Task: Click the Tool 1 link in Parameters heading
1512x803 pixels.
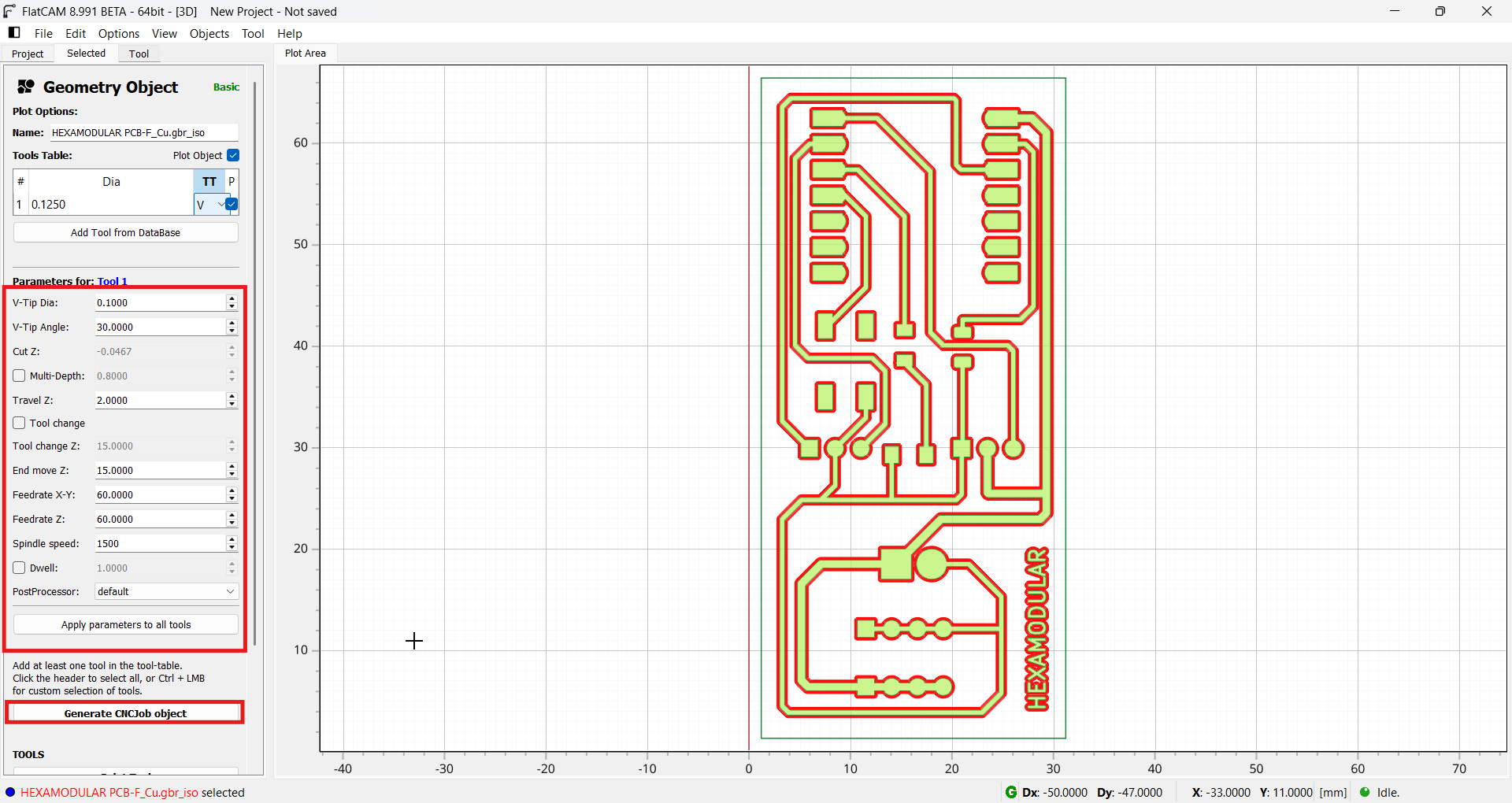Action: (112, 281)
